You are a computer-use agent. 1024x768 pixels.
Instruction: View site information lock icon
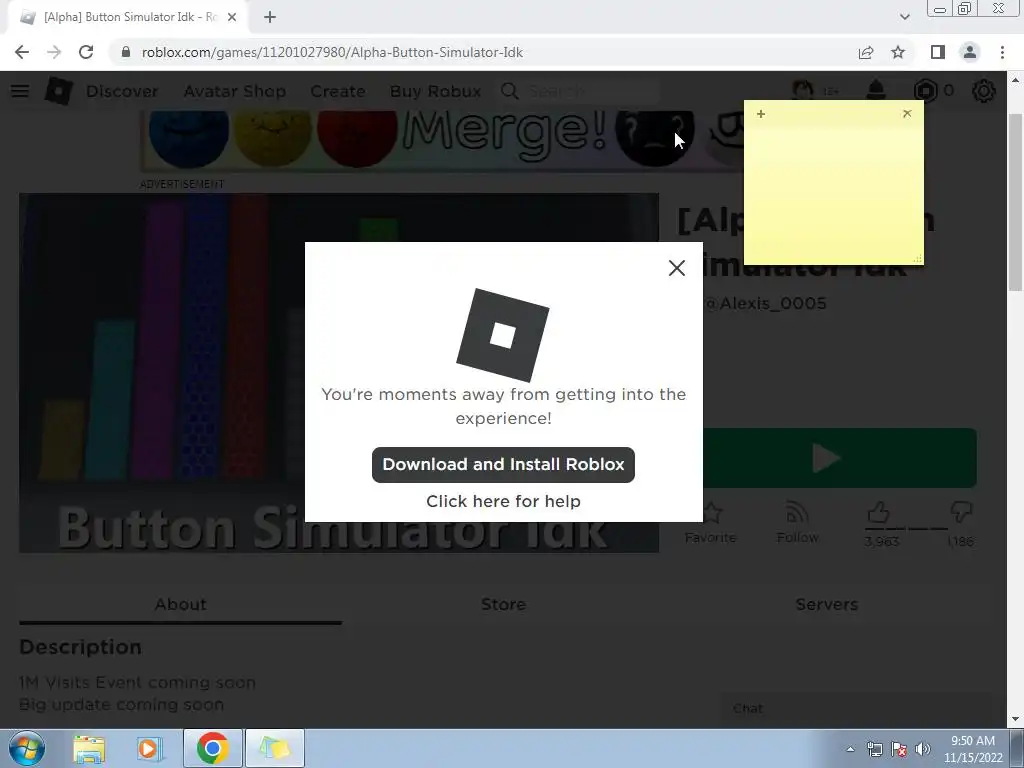pyautogui.click(x=126, y=52)
